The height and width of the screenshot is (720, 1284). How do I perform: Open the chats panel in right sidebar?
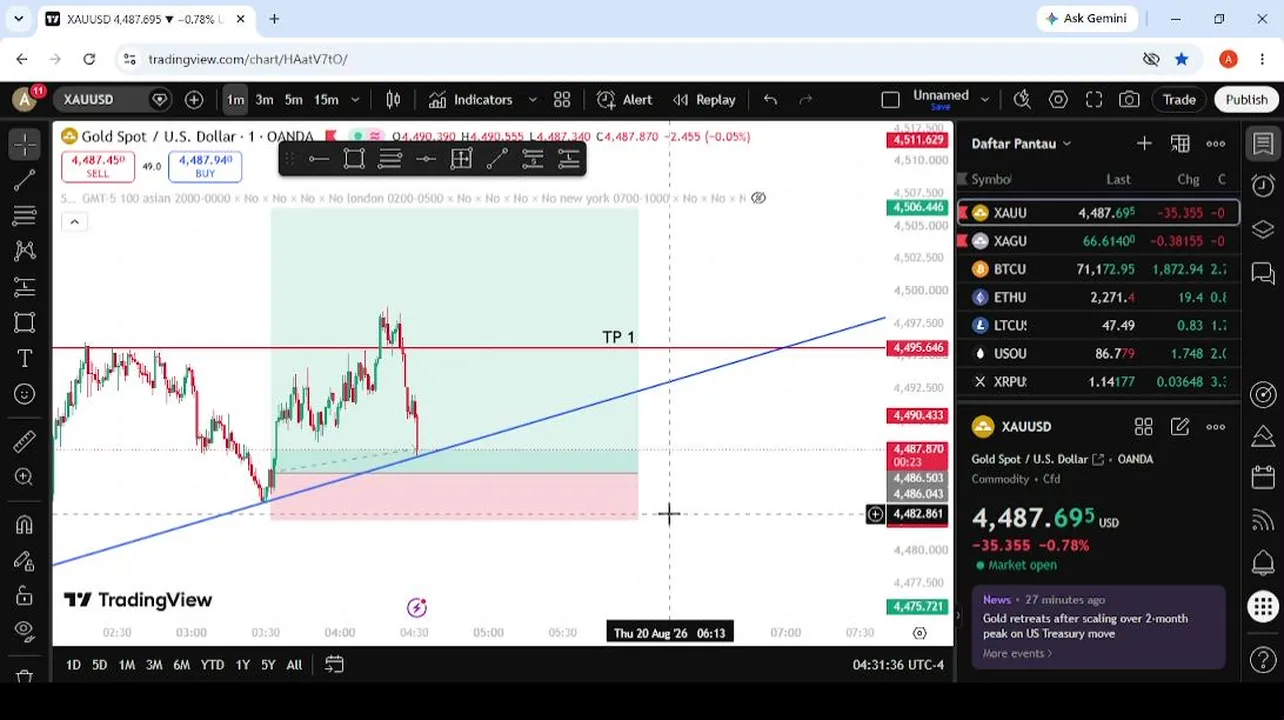(x=1263, y=272)
